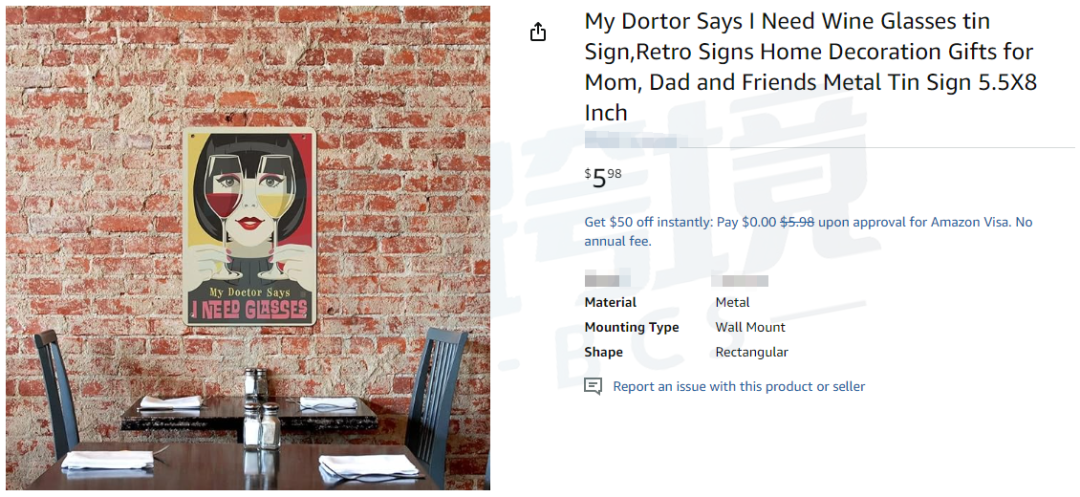This screenshot has width=1080, height=497.
Task: Click the "I NEED GLASSES" text on sign
Action: coord(250,308)
